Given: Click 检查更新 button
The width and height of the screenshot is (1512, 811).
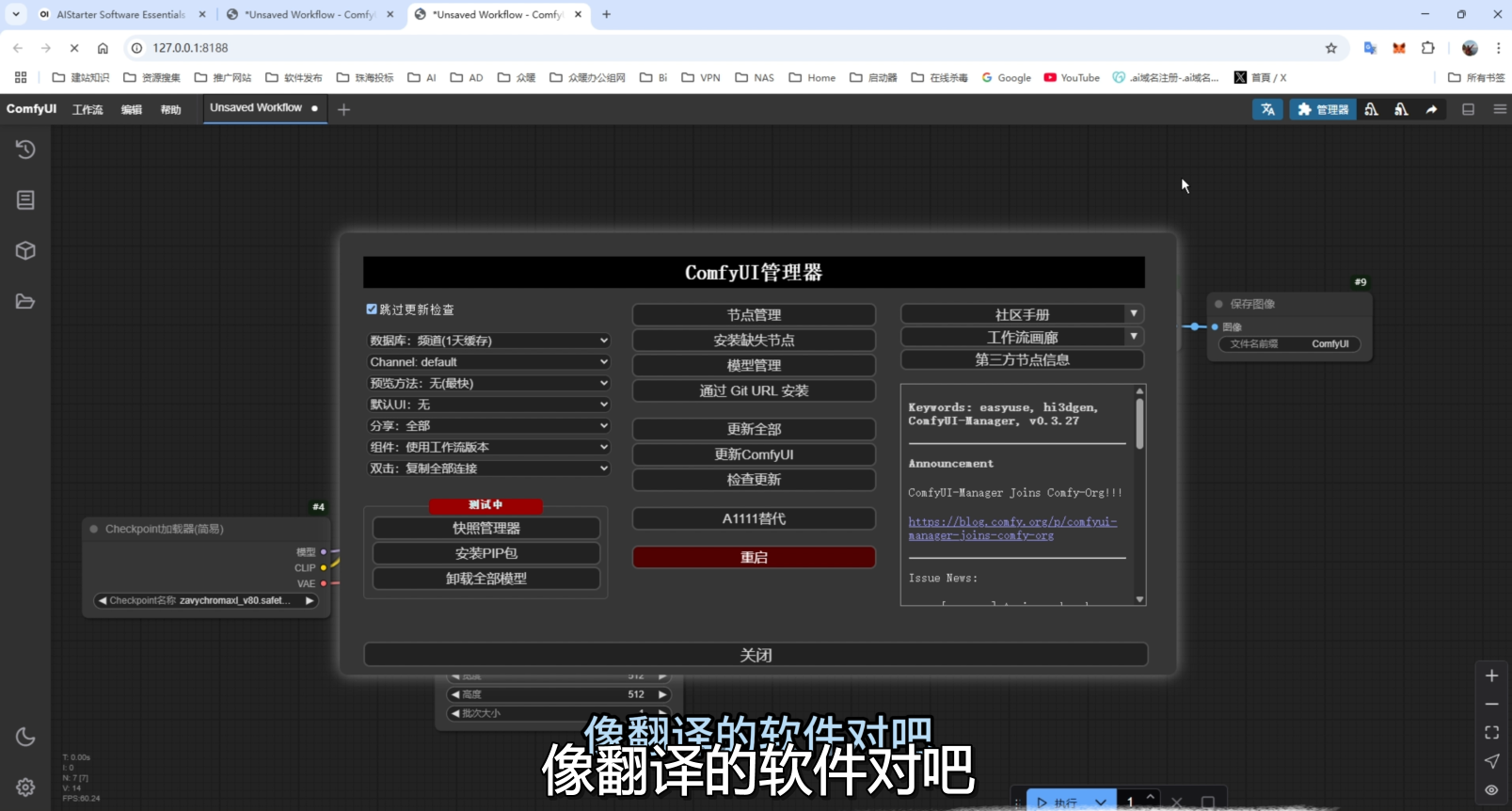Looking at the screenshot, I should [754, 480].
